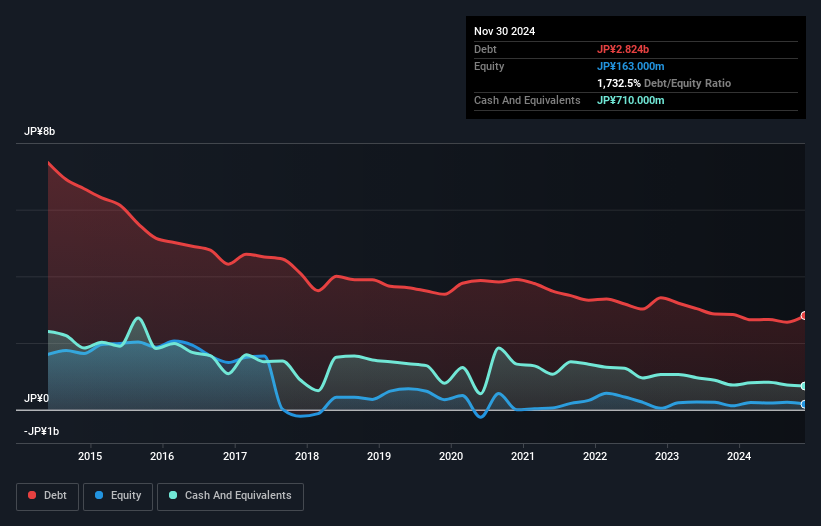
Task: Click the 2019 x-axis label
Action: [x=379, y=456]
